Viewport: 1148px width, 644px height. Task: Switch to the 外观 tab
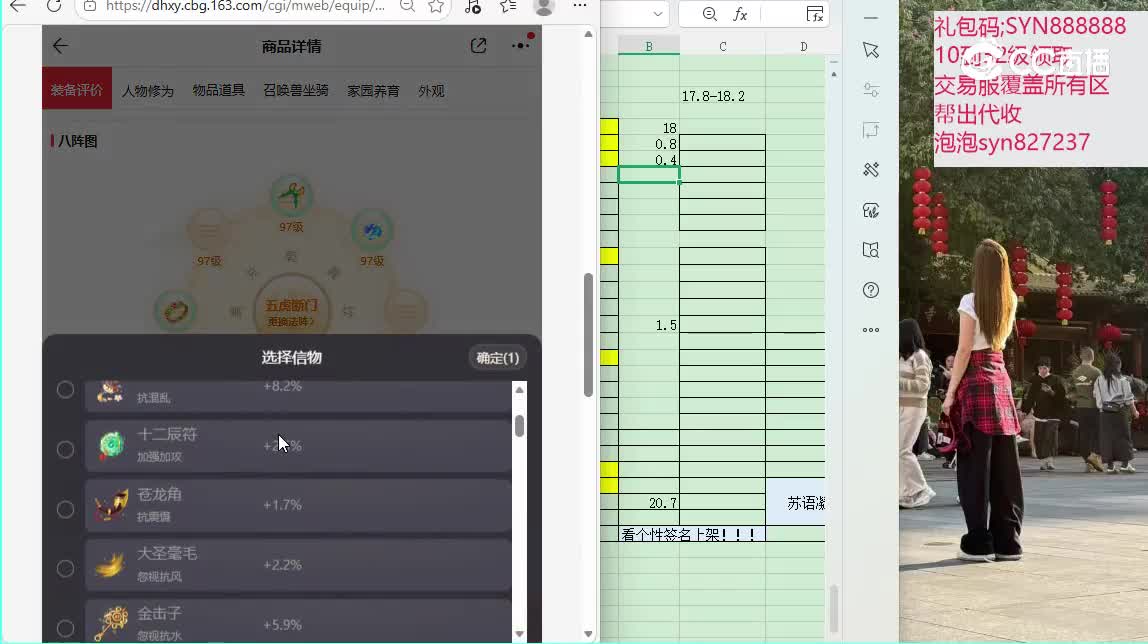[x=431, y=91]
